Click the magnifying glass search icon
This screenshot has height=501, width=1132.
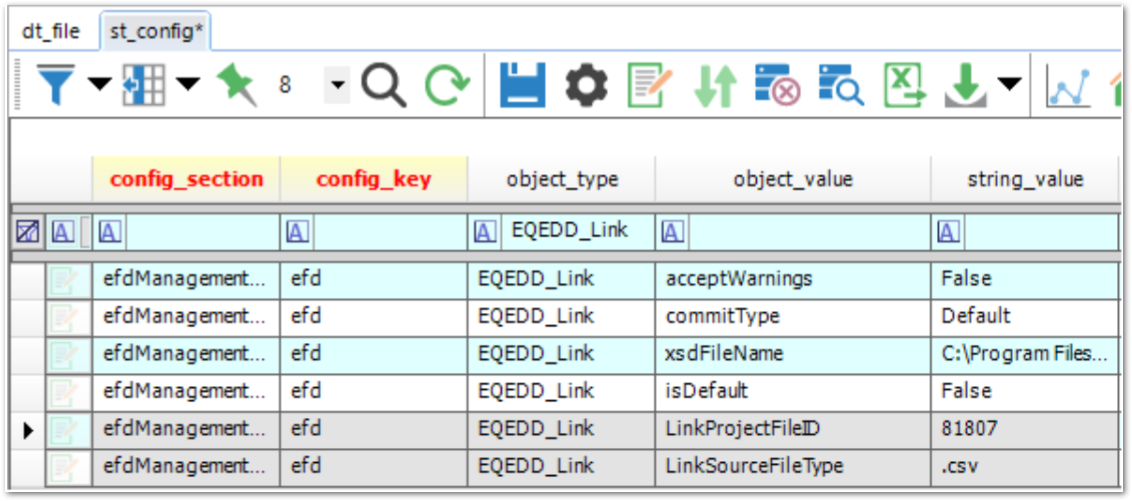(384, 85)
